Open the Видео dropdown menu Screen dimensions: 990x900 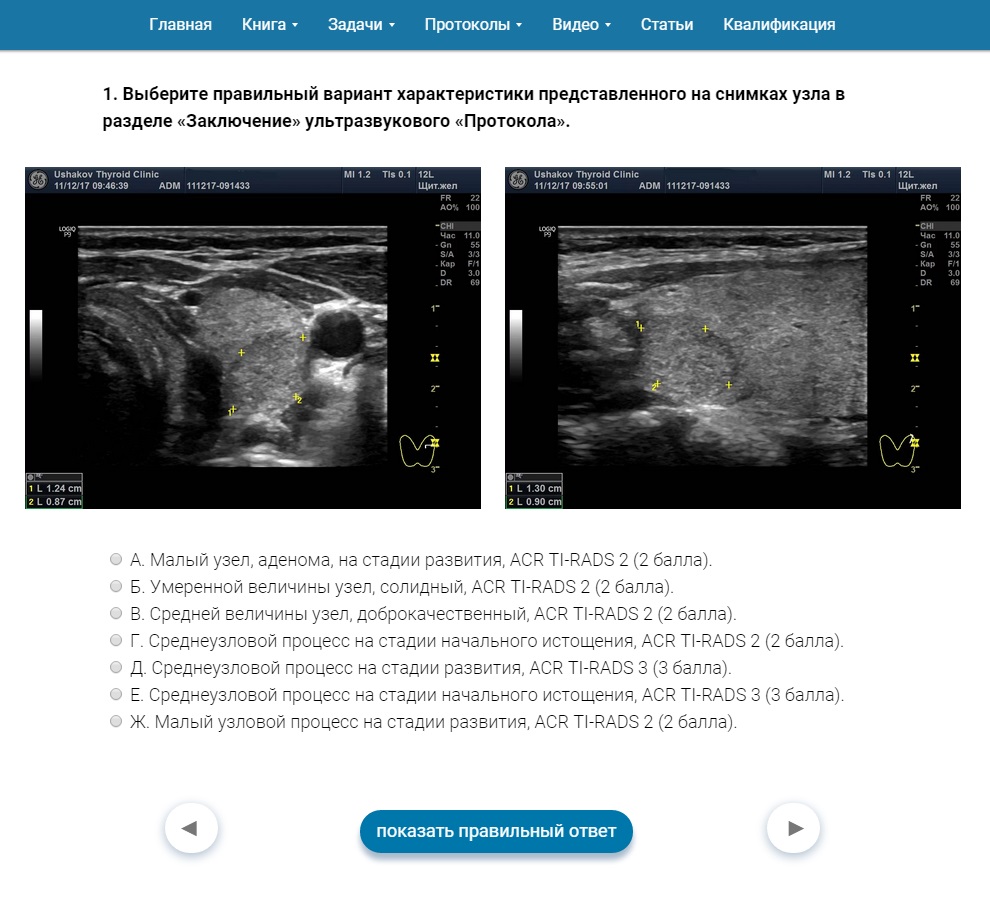coord(581,25)
